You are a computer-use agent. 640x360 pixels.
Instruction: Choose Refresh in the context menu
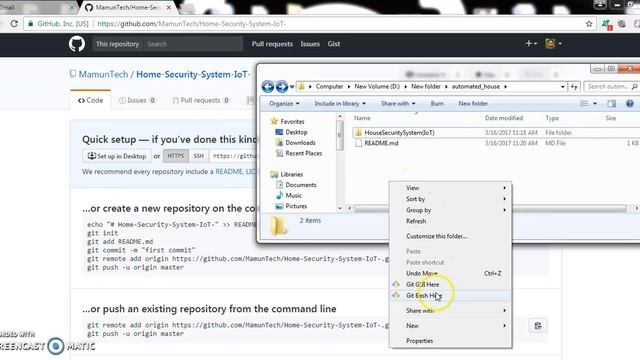tap(450, 221)
